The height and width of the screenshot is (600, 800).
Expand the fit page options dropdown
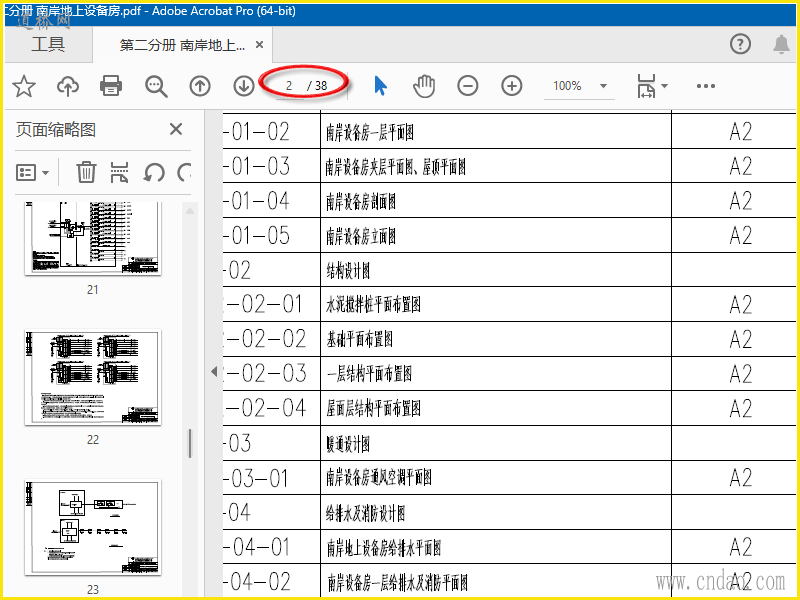[664, 86]
